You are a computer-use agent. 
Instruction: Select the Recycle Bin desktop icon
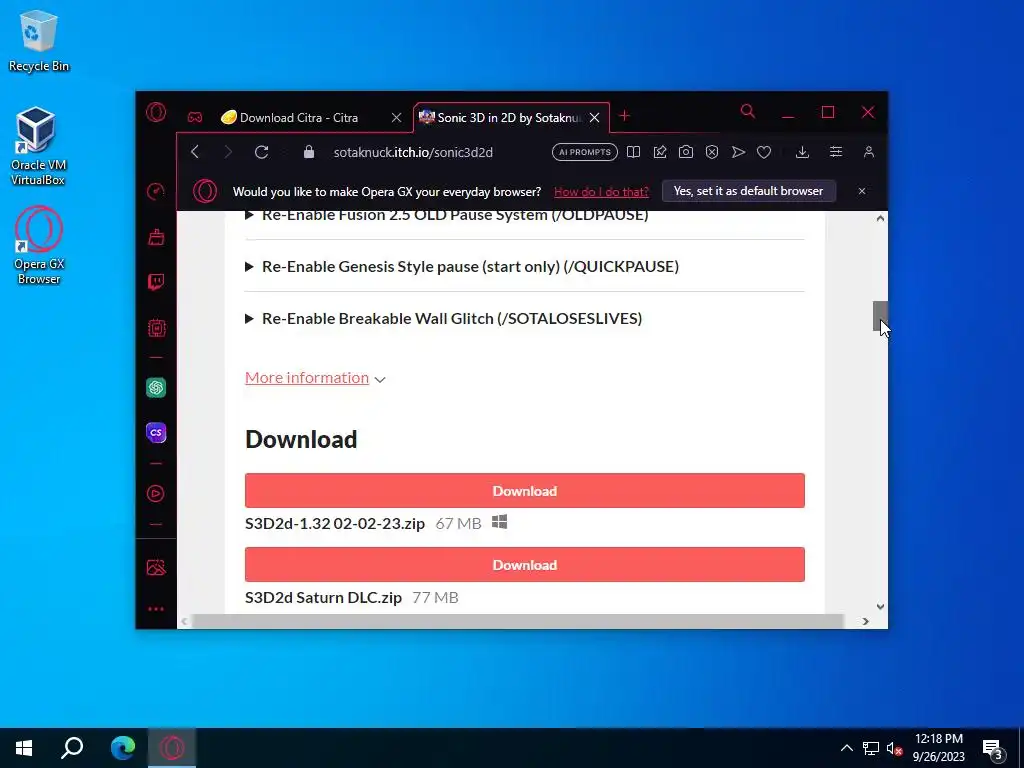click(39, 40)
